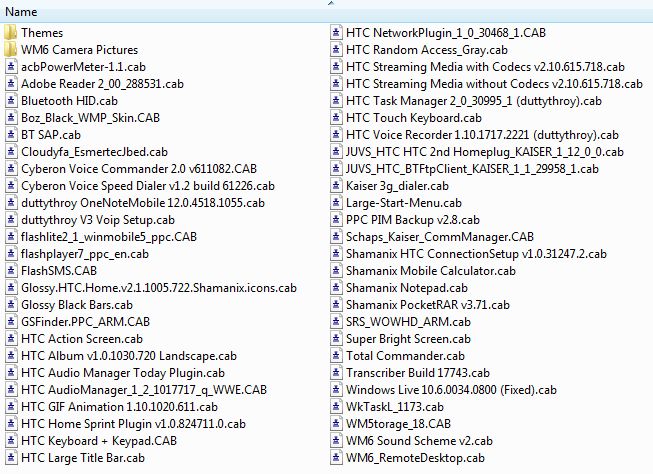Viewport: 653px width, 474px height.
Task: Select HTC Task Manager 2_0_30995_1 (duttythroy).cab
Action: 474,101
